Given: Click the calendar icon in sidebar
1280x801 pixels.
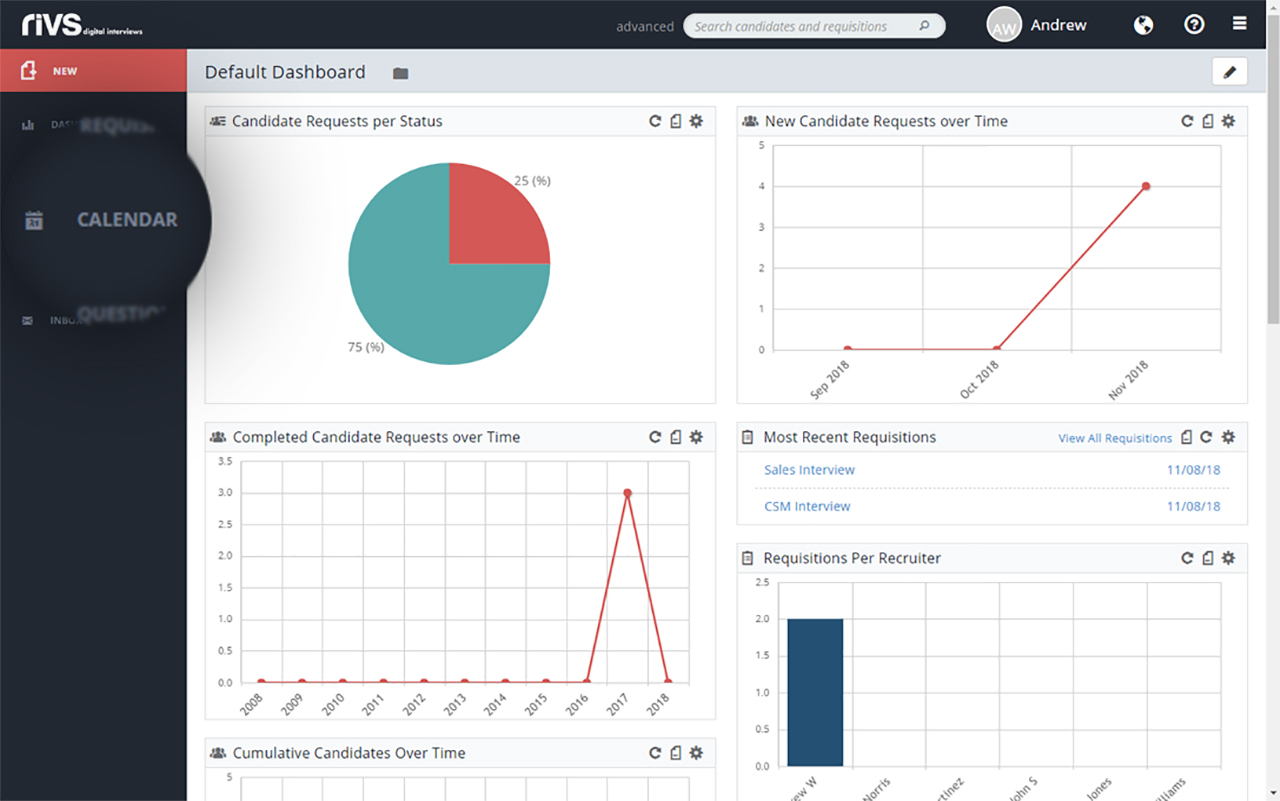Looking at the screenshot, I should coord(34,220).
